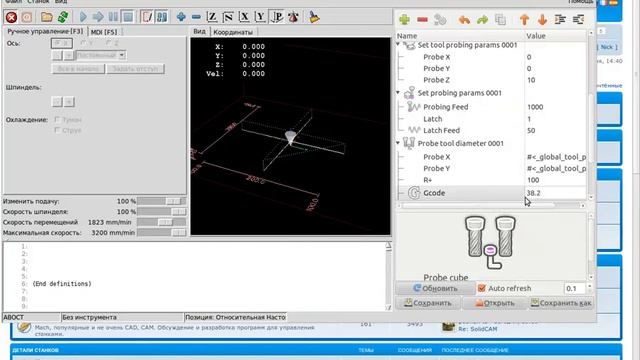Click the auto refresh 0.1 interval field
The image size is (640, 360).
pyautogui.click(x=575, y=288)
